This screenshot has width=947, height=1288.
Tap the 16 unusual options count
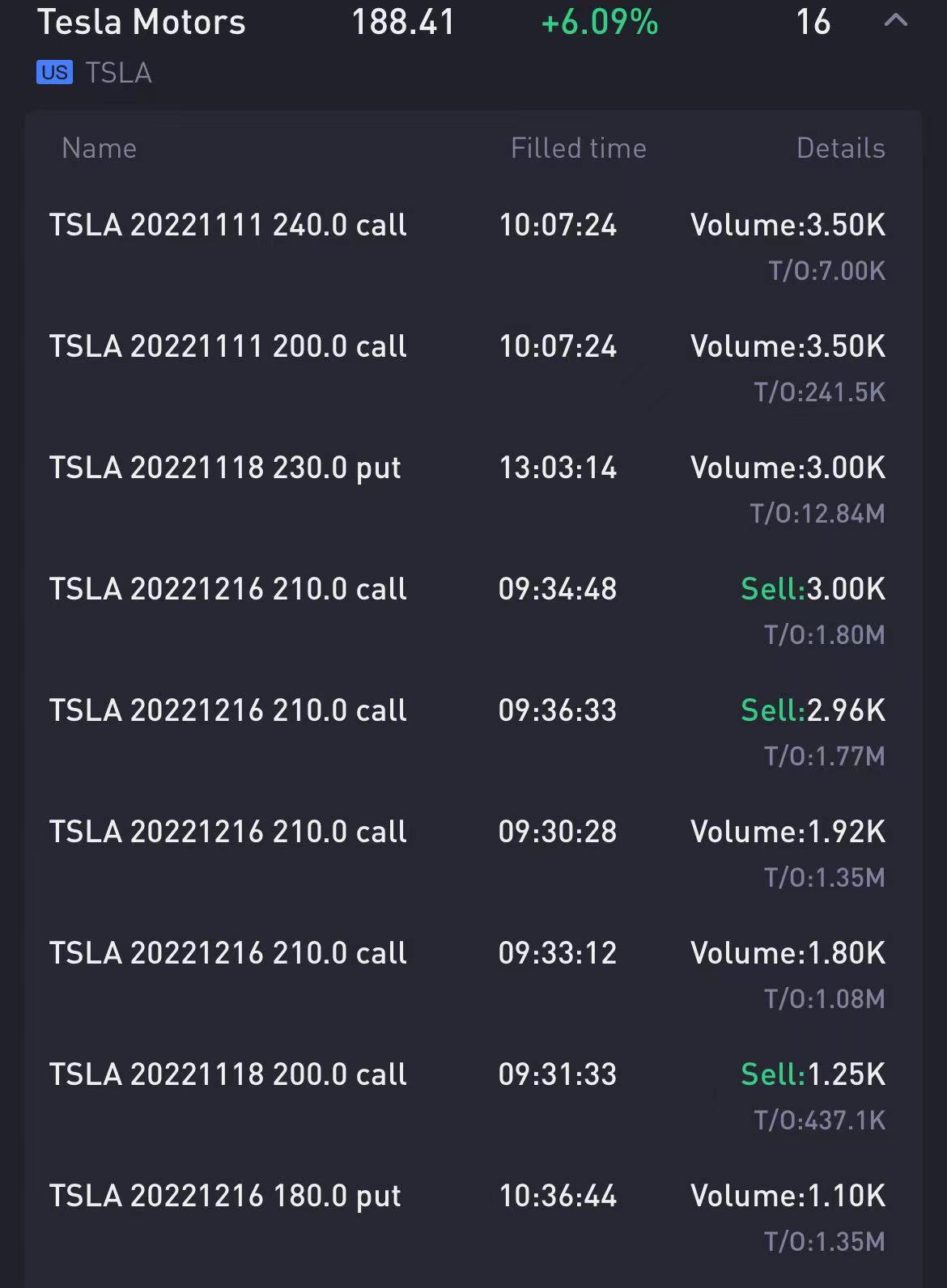pyautogui.click(x=813, y=22)
